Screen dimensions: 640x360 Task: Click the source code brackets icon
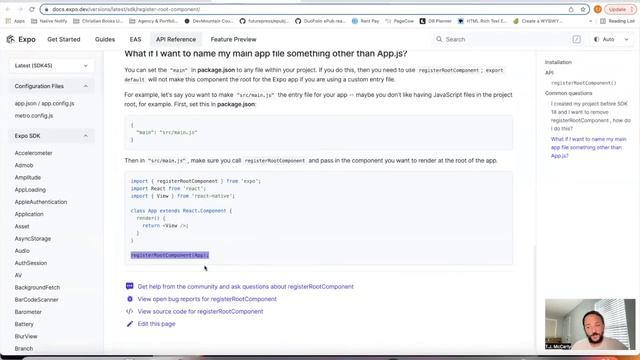click(x=129, y=311)
